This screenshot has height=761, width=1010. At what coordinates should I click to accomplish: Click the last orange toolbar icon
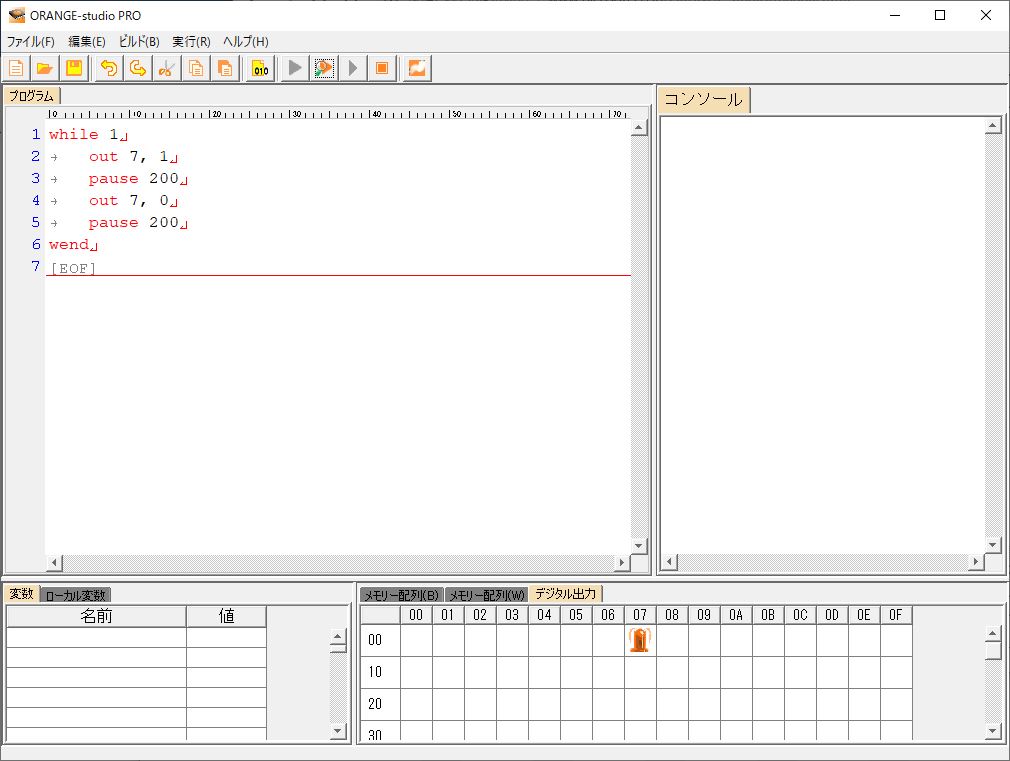[417, 68]
